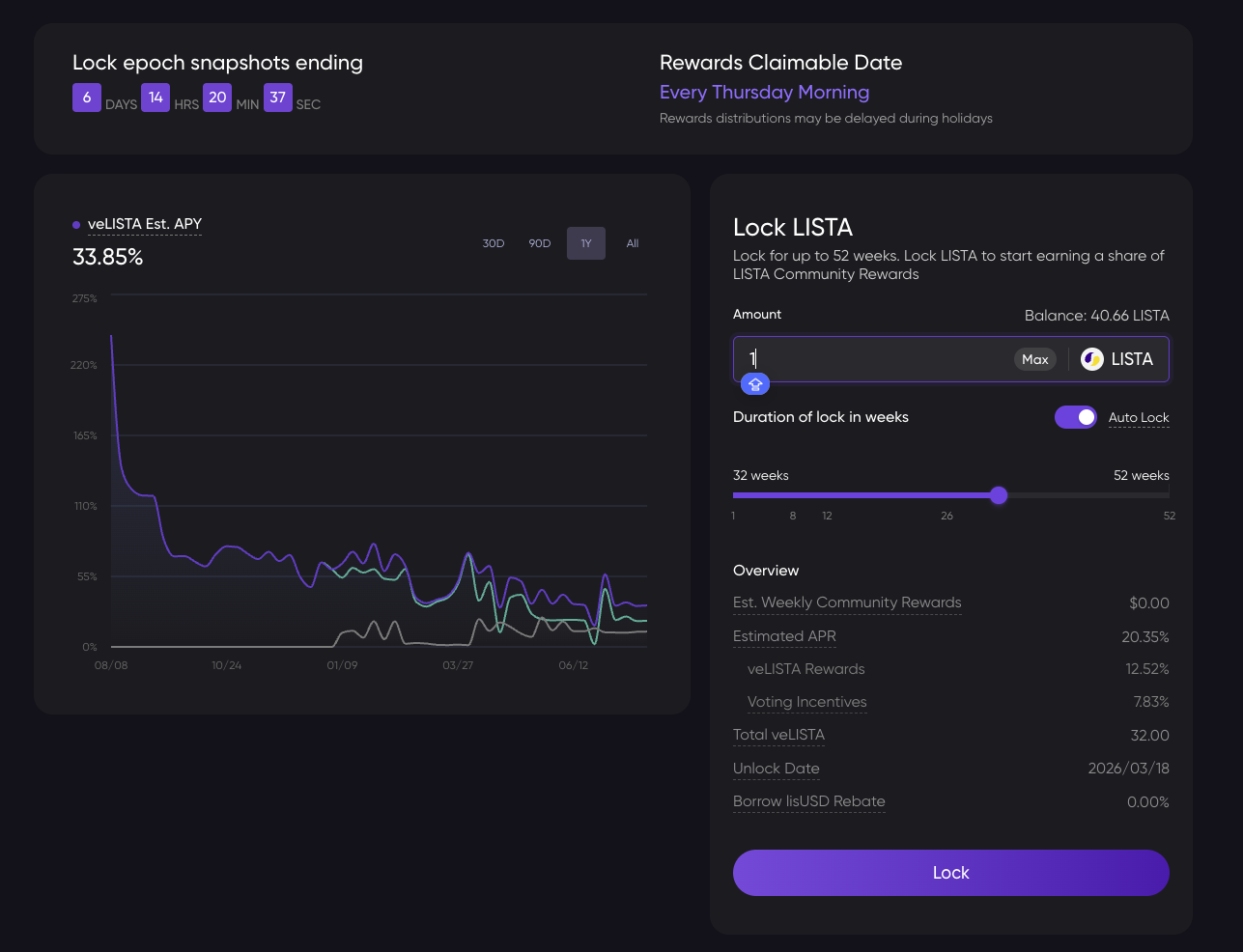This screenshot has width=1243, height=952.
Task: Click the Unlock Date label
Action: point(776,769)
